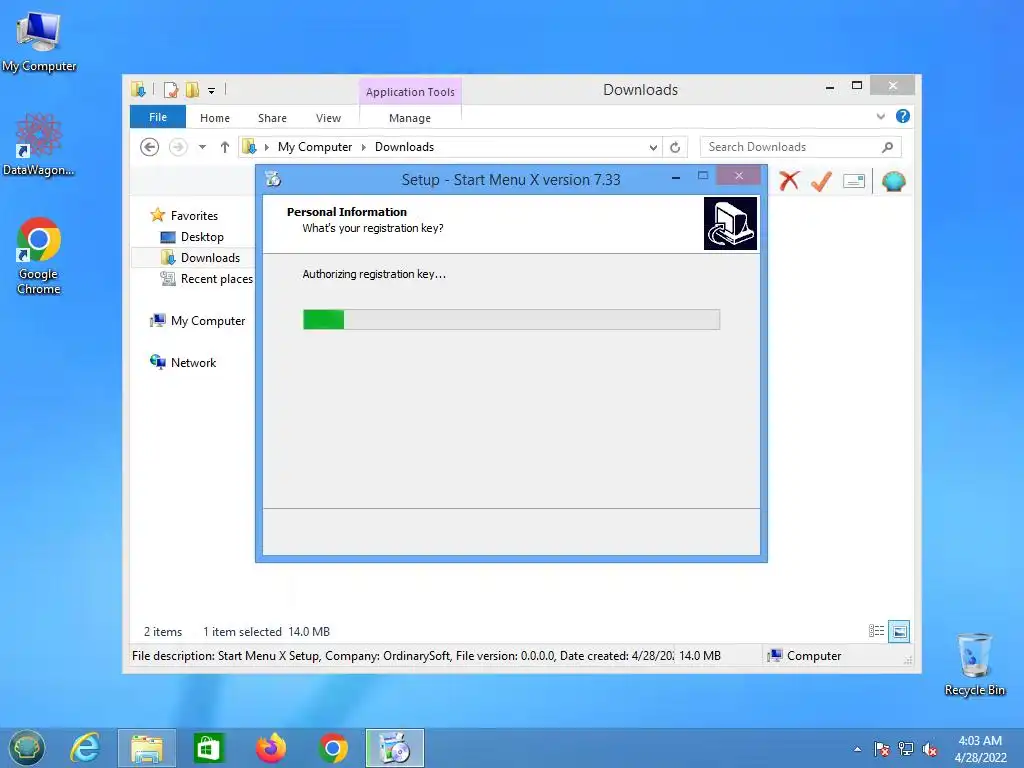The image size is (1024, 768).
Task: Click the Start button in taskbar
Action: (x=27, y=748)
